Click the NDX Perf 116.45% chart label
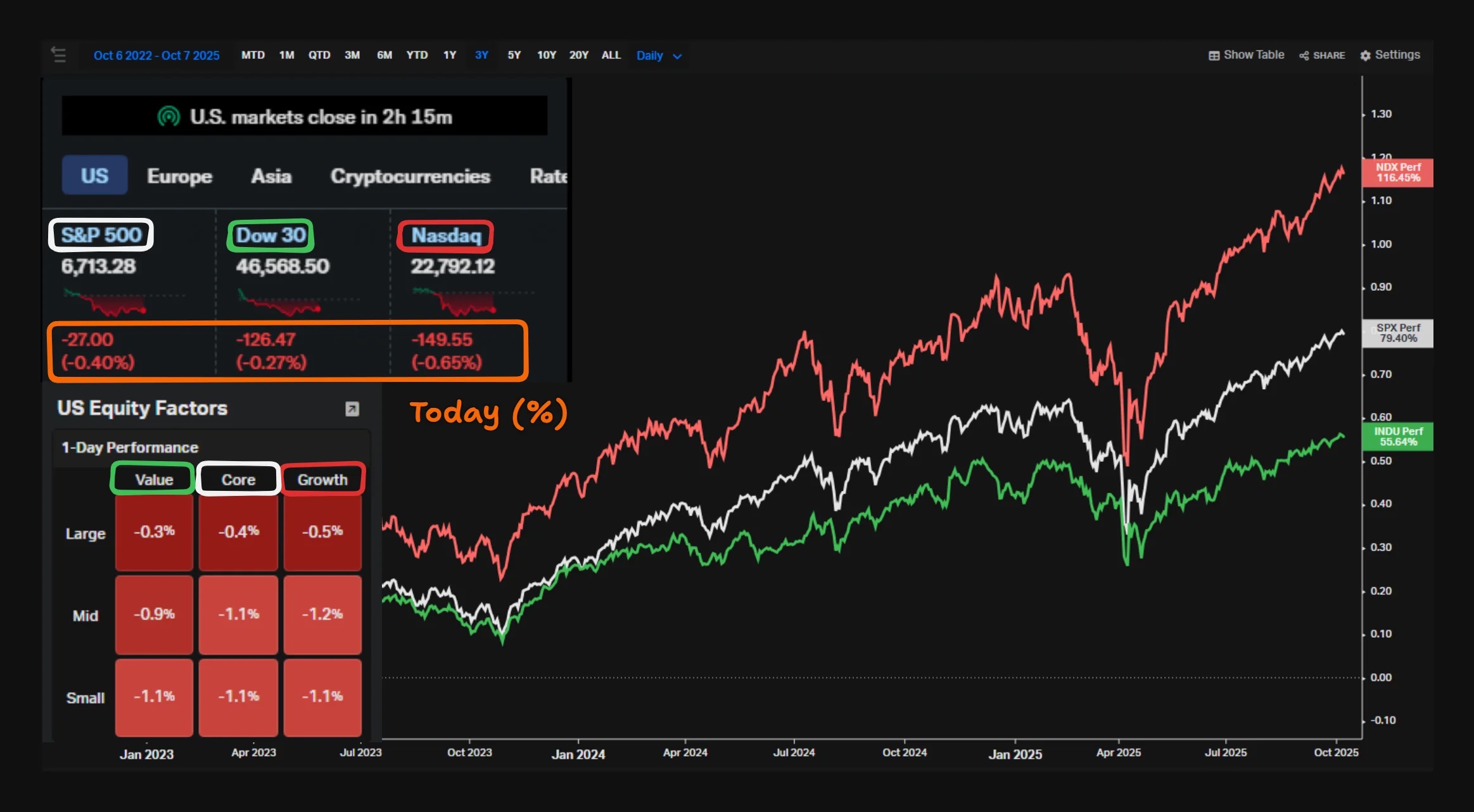 [x=1398, y=172]
